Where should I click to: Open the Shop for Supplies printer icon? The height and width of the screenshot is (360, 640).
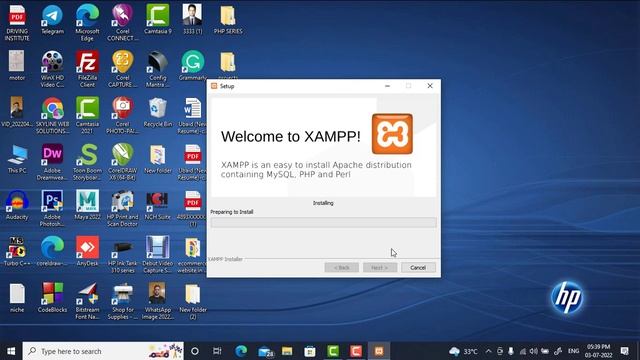[x=122, y=302]
